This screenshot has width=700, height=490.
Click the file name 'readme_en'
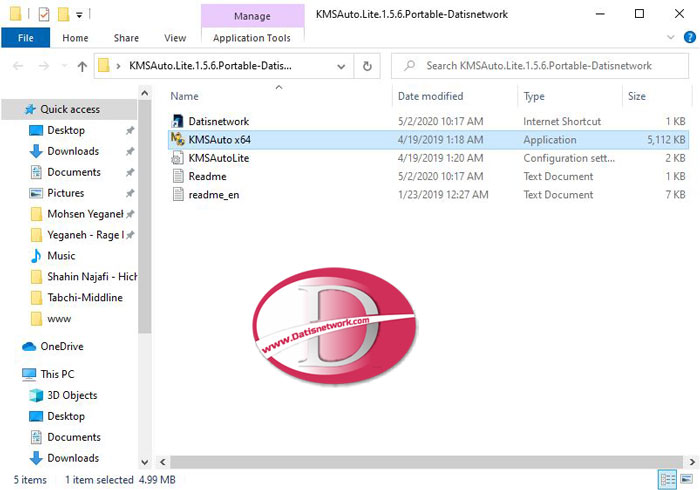point(214,195)
